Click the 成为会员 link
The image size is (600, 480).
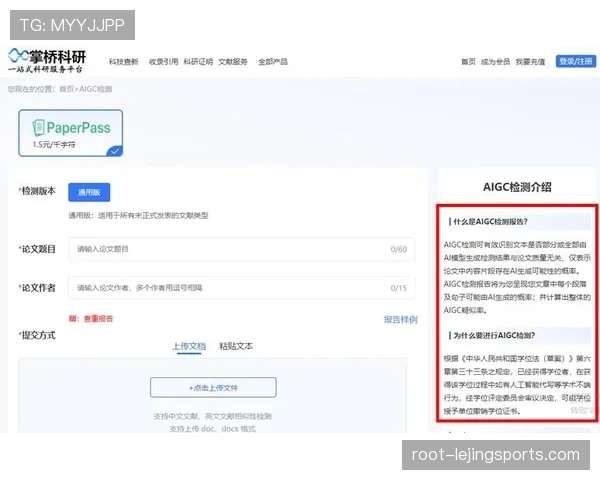pyautogui.click(x=496, y=62)
